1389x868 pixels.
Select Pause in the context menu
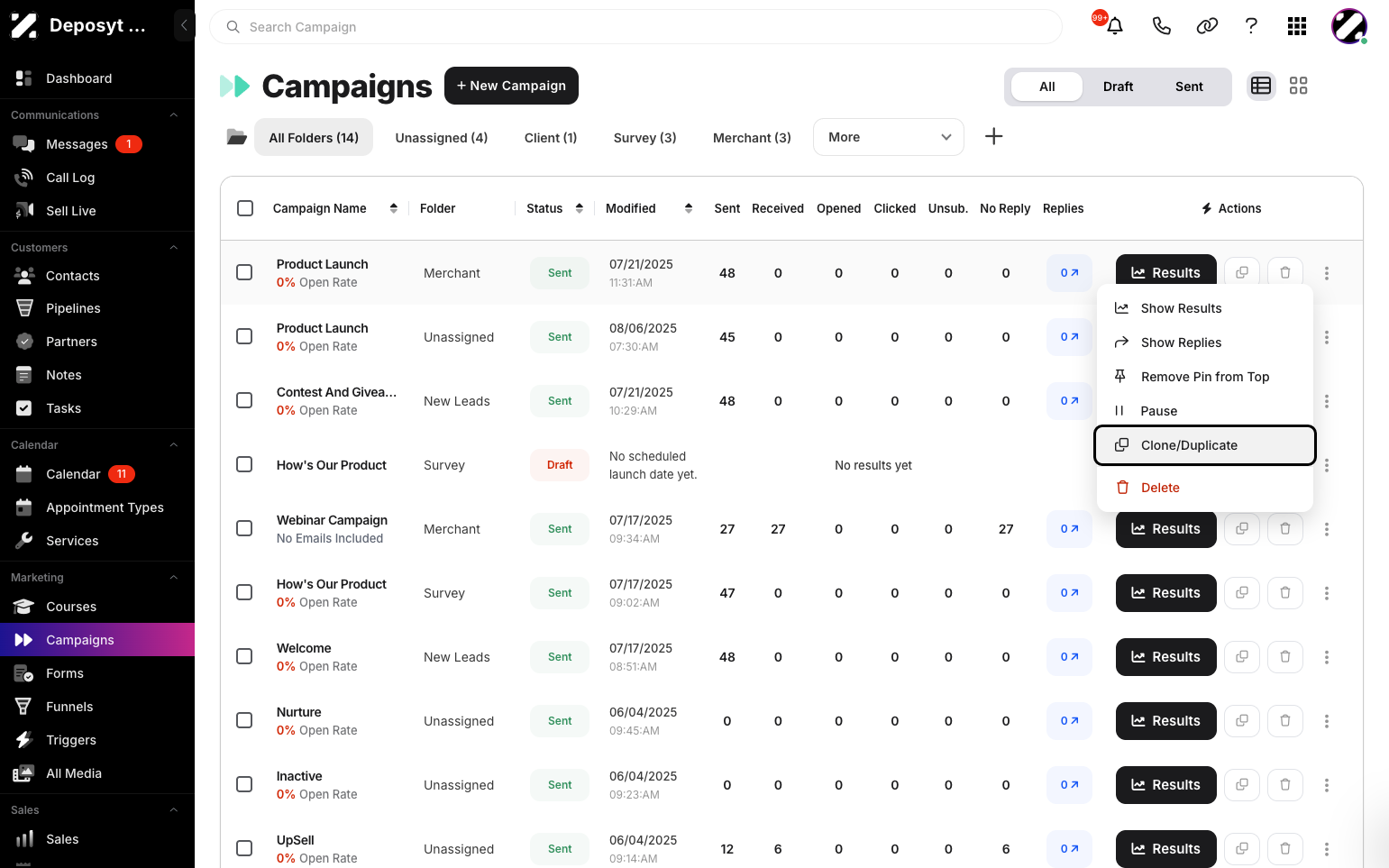pyautogui.click(x=1204, y=411)
